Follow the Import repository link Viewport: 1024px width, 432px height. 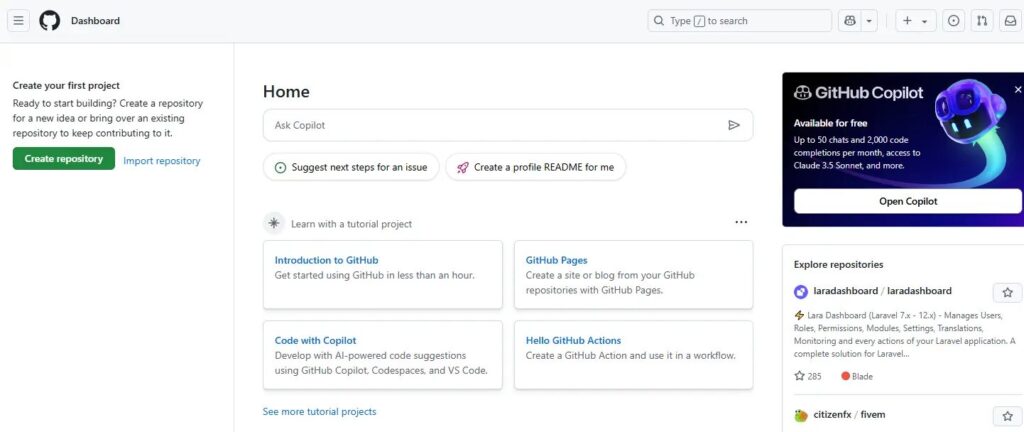coord(162,161)
